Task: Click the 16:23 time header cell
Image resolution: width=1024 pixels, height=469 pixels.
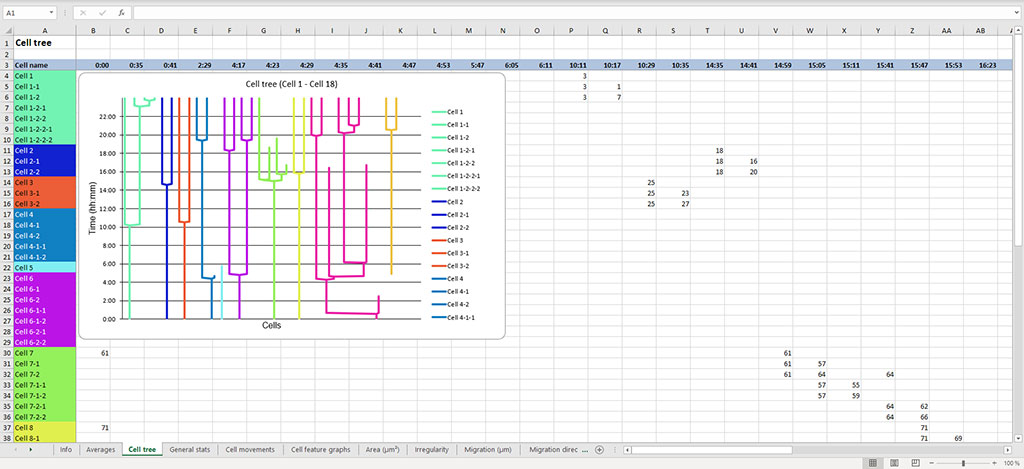Action: coord(980,65)
